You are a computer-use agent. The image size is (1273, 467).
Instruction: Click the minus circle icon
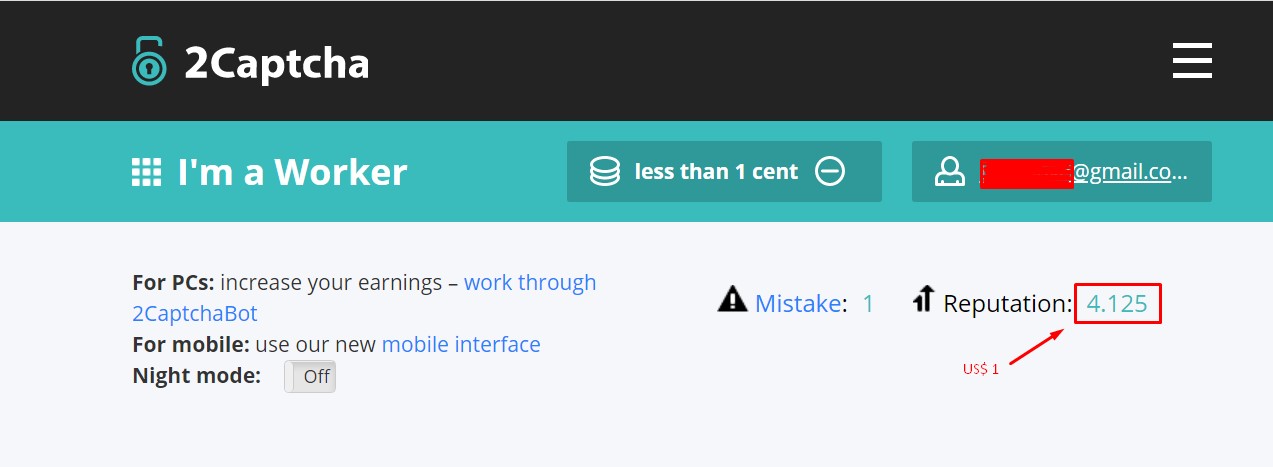tap(830, 172)
